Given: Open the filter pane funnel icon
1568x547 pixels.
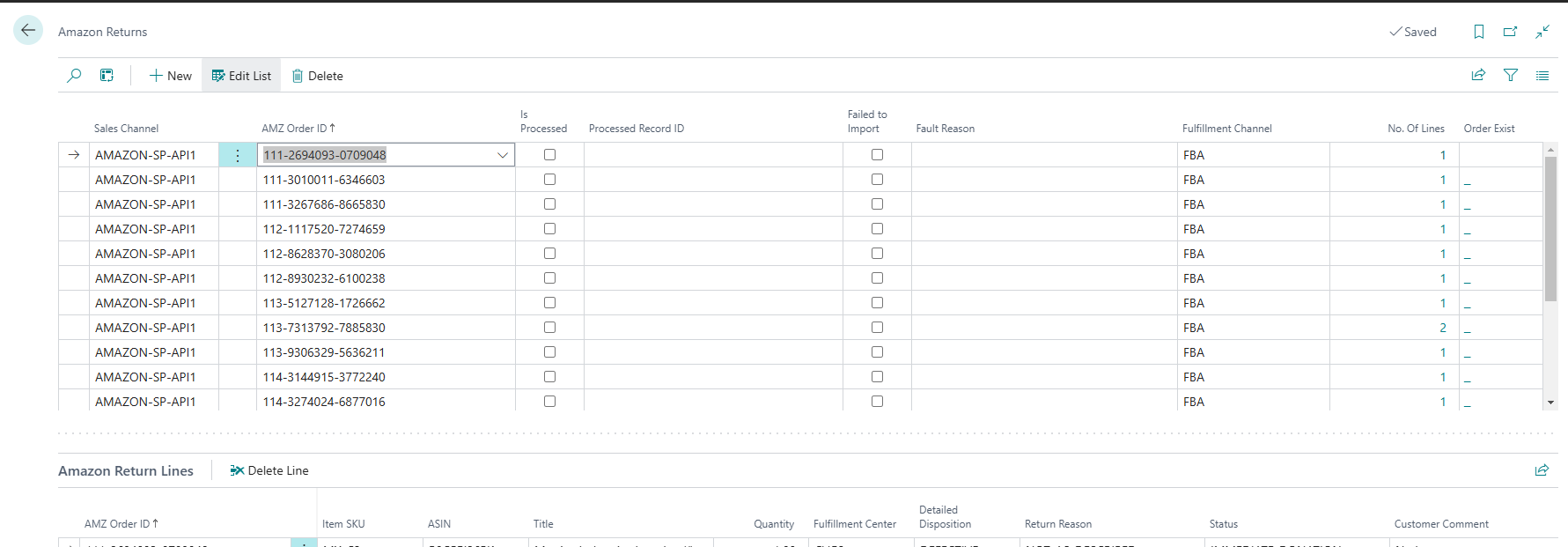Looking at the screenshot, I should click(x=1511, y=76).
